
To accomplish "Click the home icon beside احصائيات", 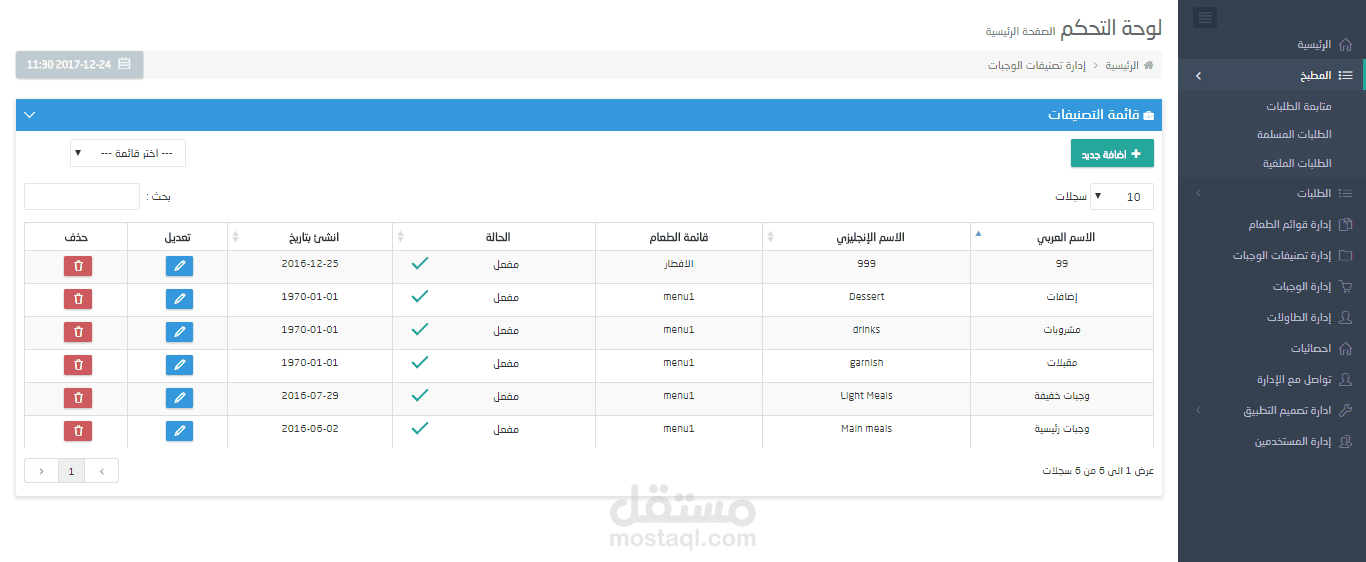I will tap(1345, 348).
